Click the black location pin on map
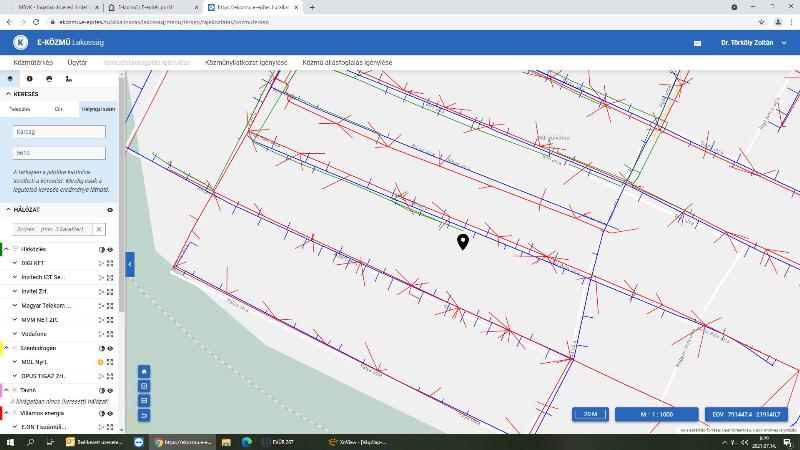 click(x=463, y=241)
